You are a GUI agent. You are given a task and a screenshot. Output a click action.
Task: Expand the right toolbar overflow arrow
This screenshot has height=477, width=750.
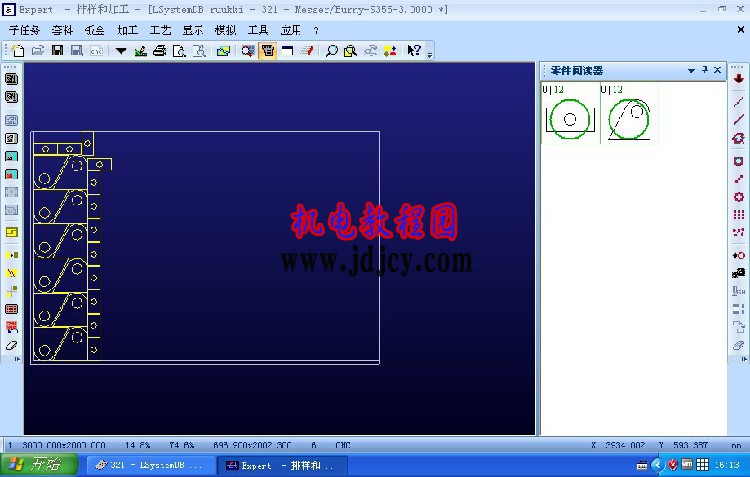(x=743, y=358)
